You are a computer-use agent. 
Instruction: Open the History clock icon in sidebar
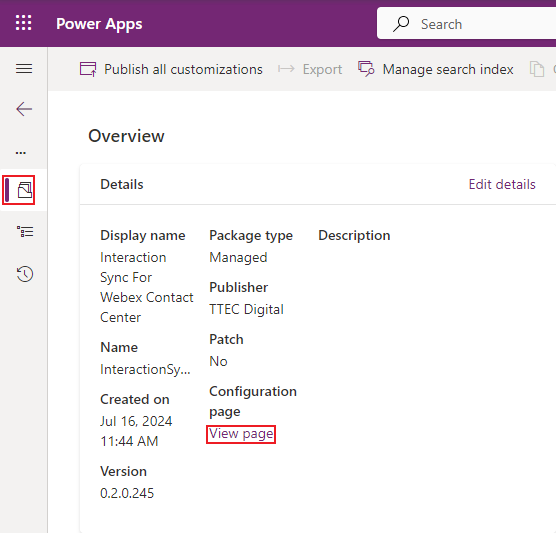click(x=25, y=274)
